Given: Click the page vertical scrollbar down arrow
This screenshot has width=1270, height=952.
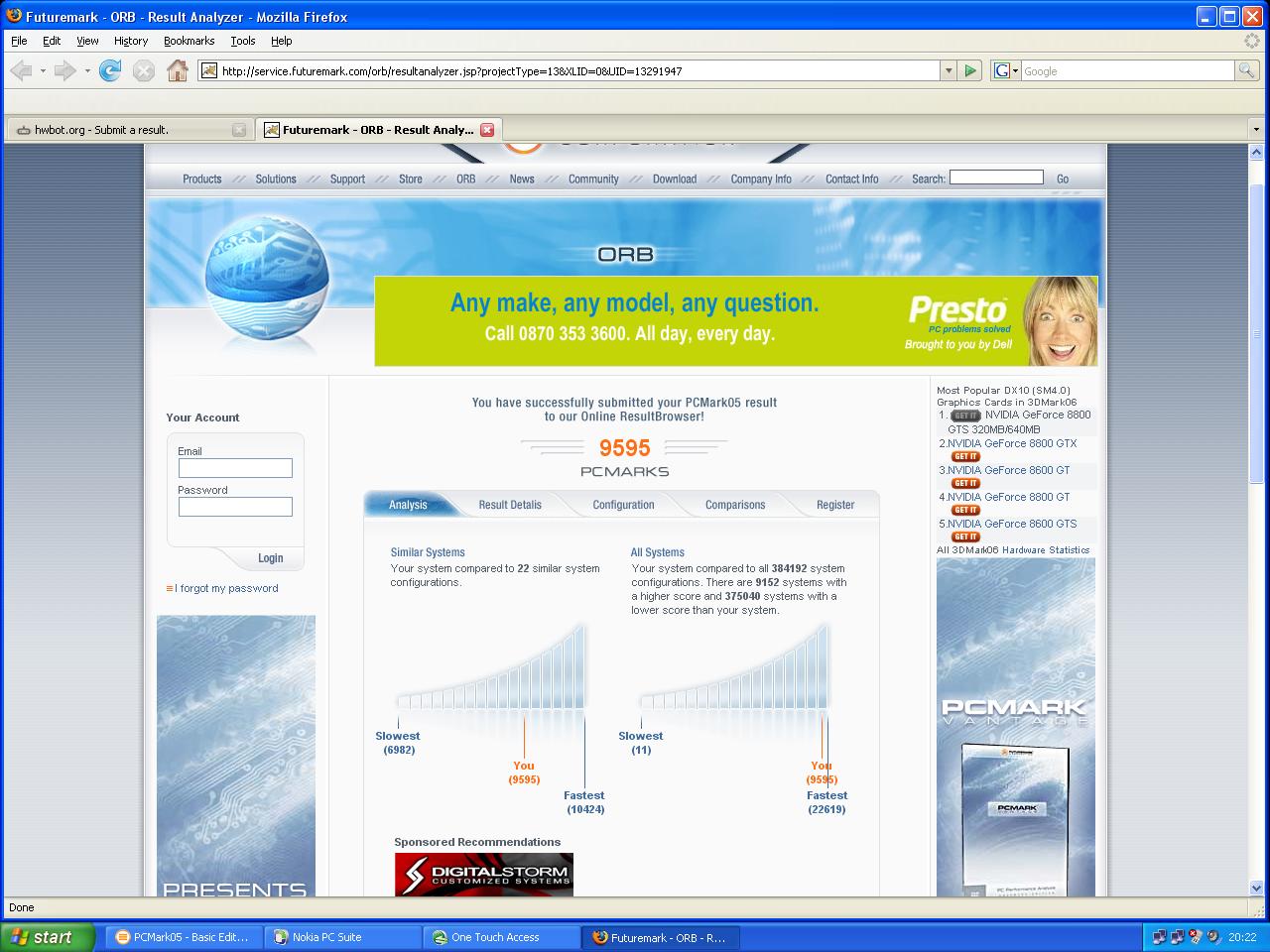Looking at the screenshot, I should pos(1256,888).
